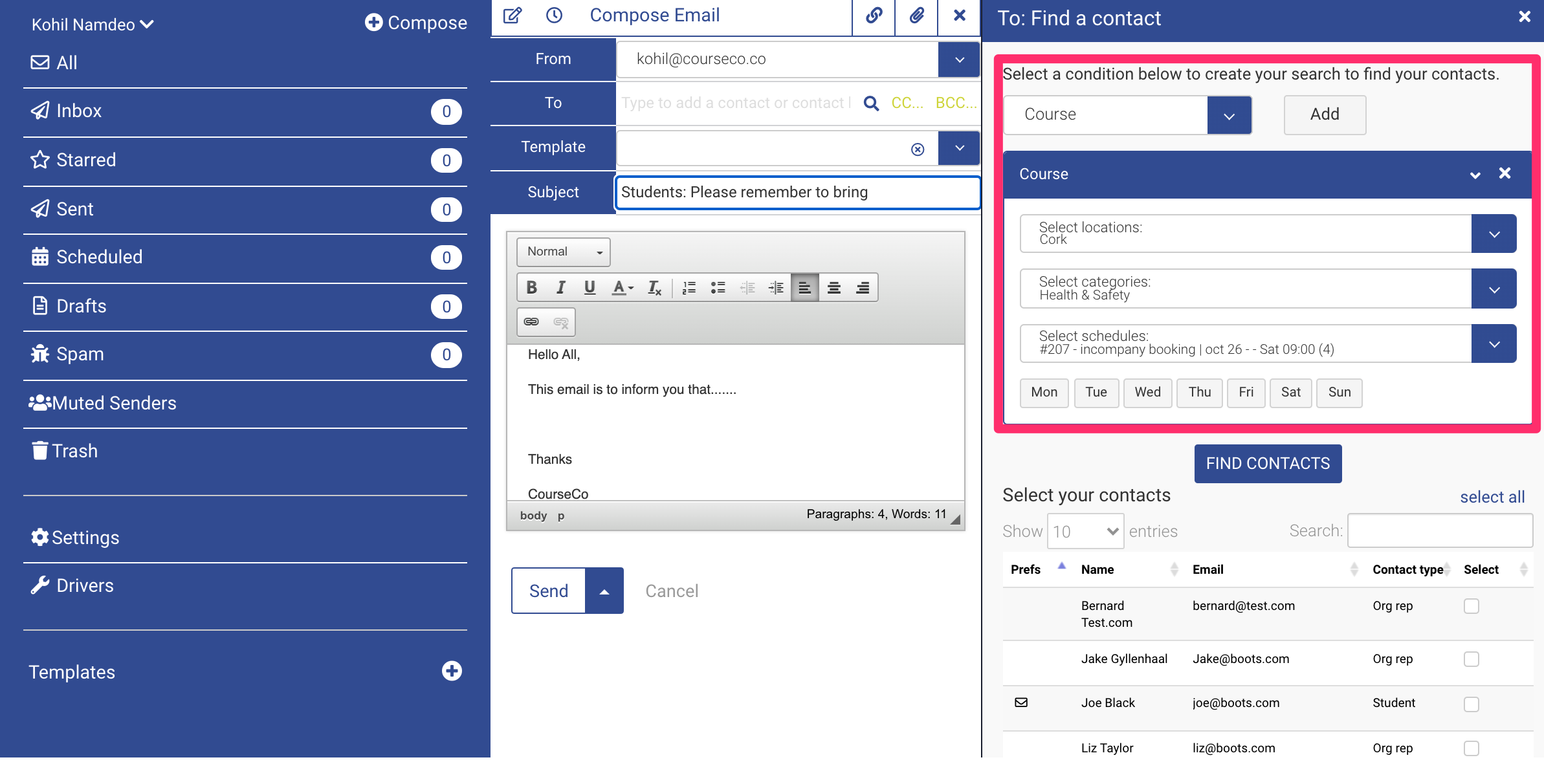
Task: Expand the Select locations dropdown
Action: pyautogui.click(x=1494, y=234)
